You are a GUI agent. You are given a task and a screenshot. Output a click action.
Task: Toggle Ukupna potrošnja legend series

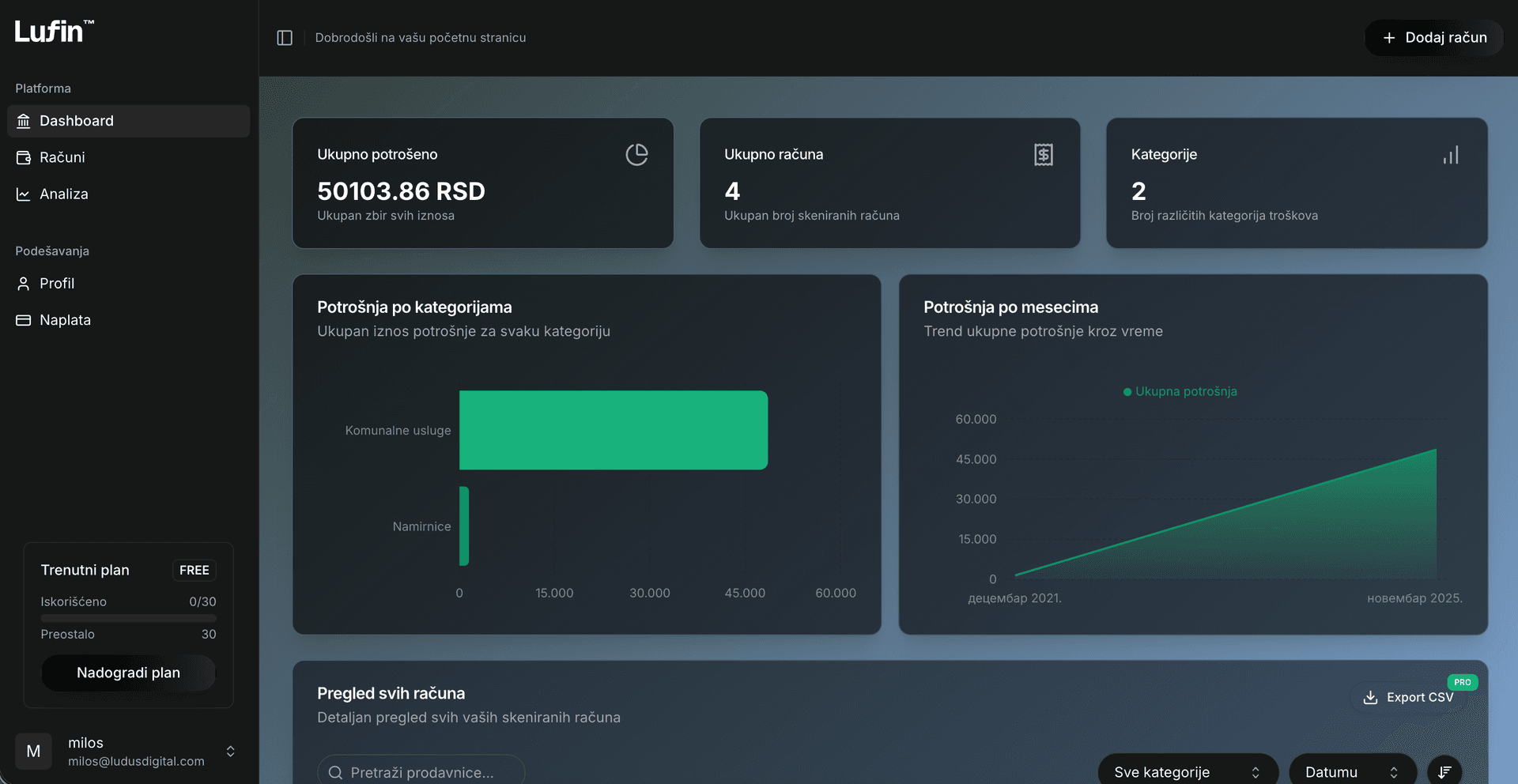[1180, 391]
